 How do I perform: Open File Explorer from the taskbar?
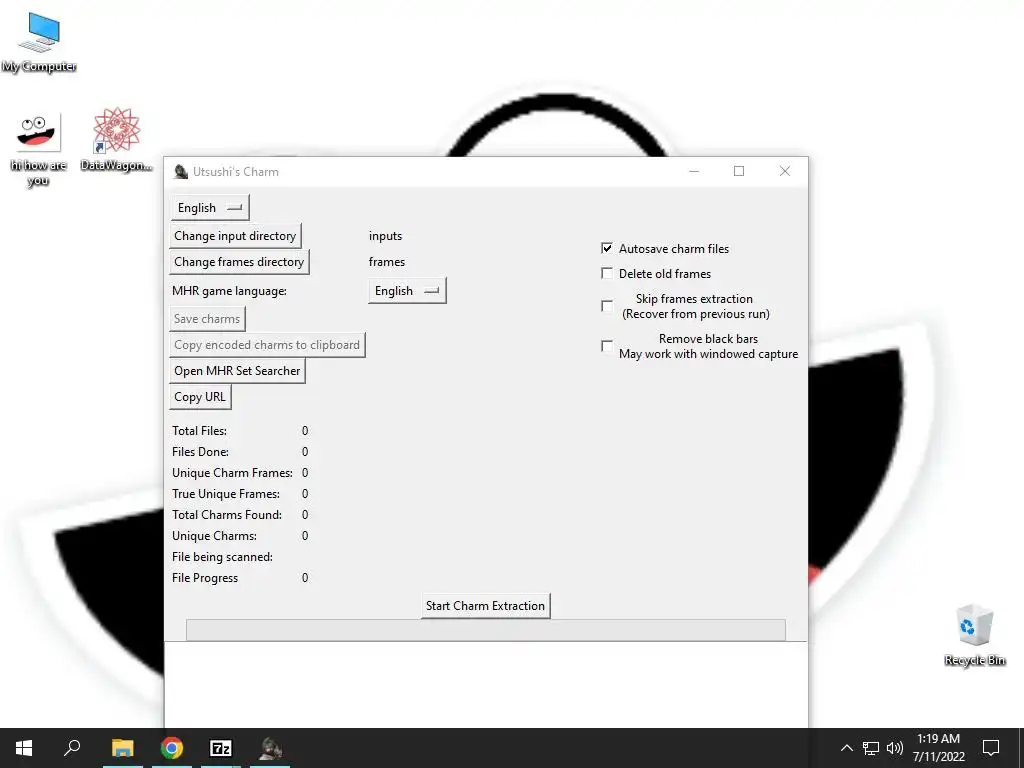(x=122, y=748)
